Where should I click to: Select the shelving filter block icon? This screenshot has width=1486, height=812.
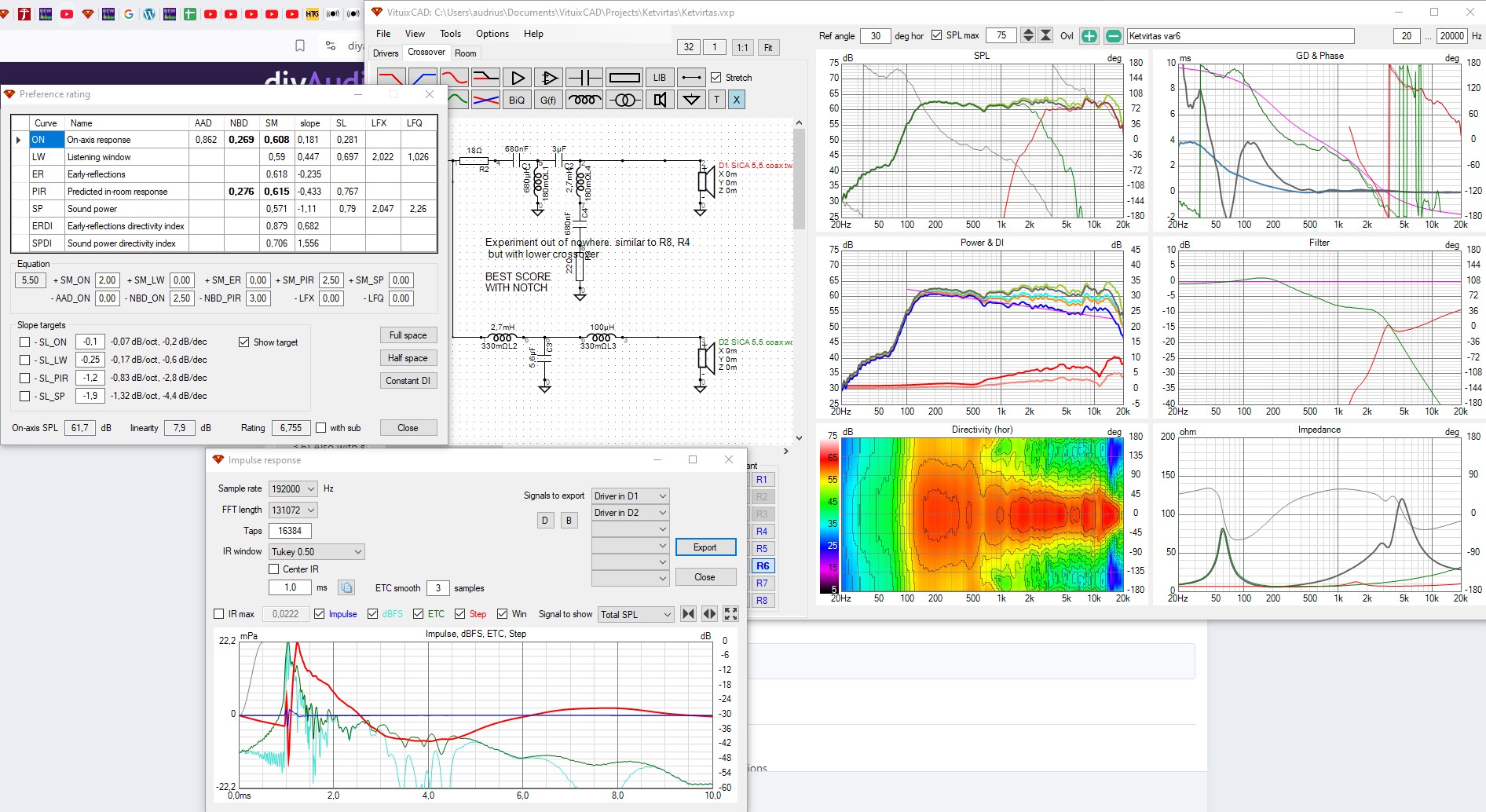pos(485,78)
